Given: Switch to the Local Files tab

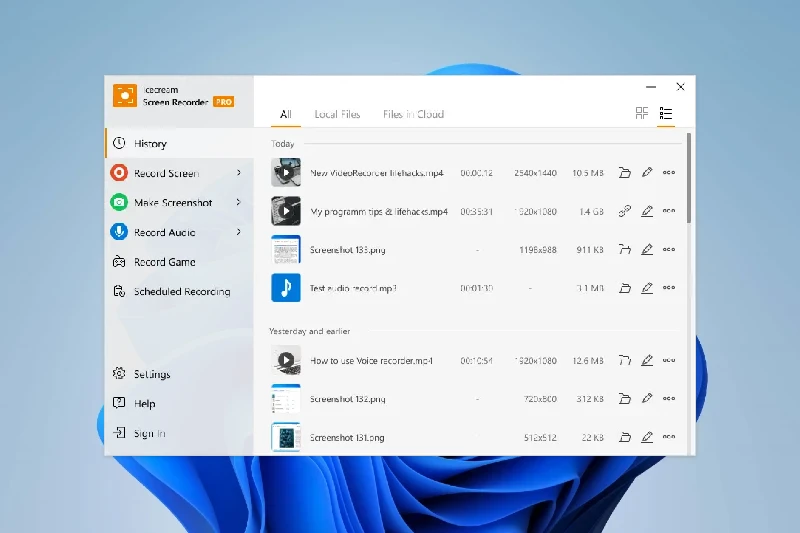Looking at the screenshot, I should tap(337, 114).
